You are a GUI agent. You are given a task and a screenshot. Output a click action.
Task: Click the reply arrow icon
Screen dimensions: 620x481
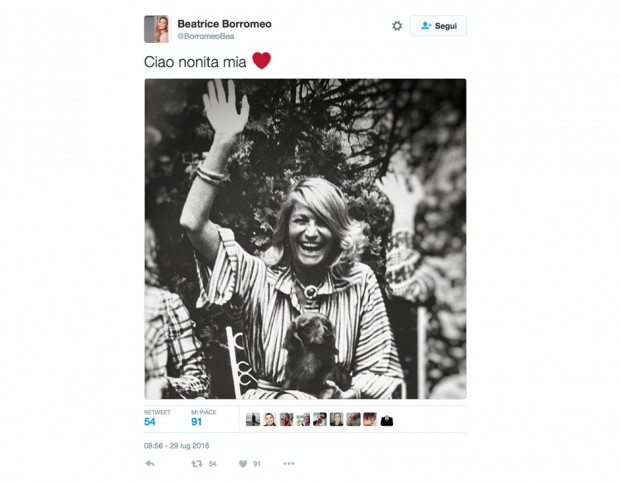(150, 463)
